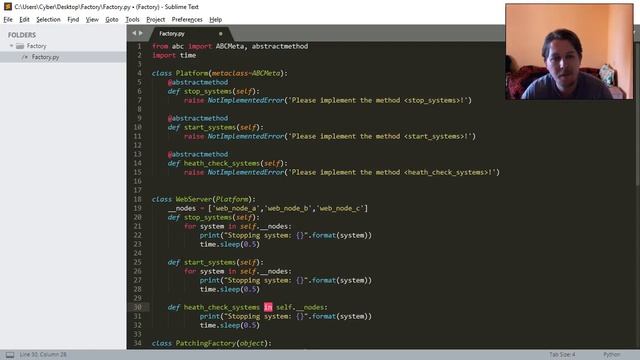Collapse the Factory folder arrow
640x360 pixels.
pyautogui.click(x=11, y=46)
